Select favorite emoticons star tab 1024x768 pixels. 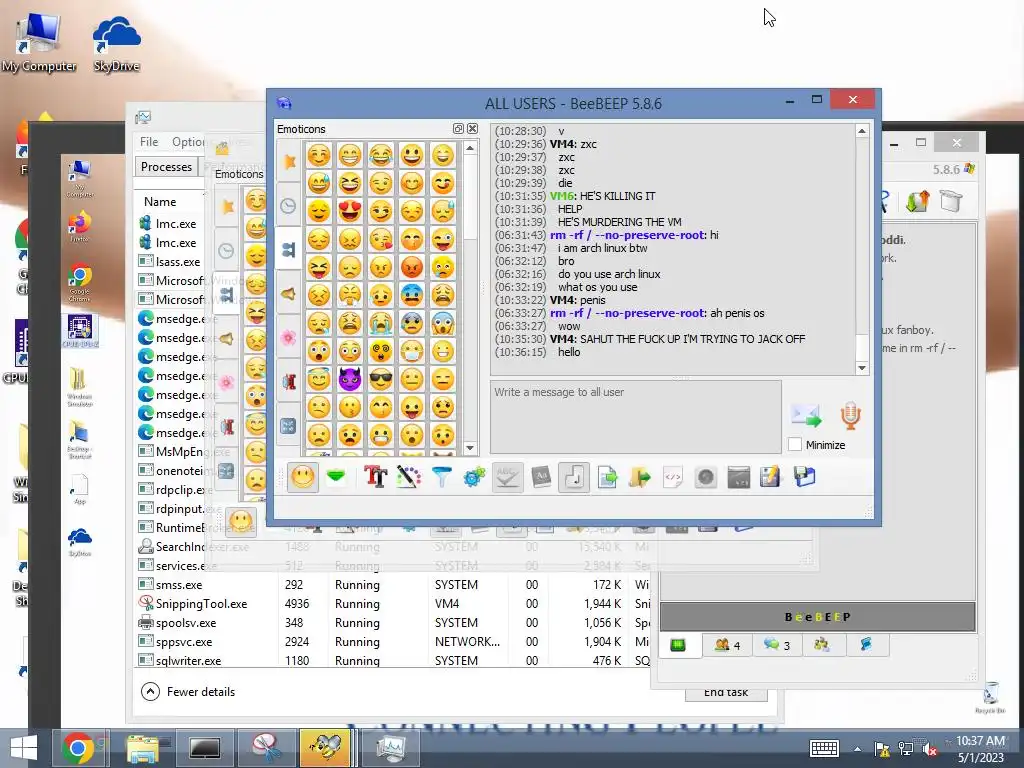(x=289, y=161)
